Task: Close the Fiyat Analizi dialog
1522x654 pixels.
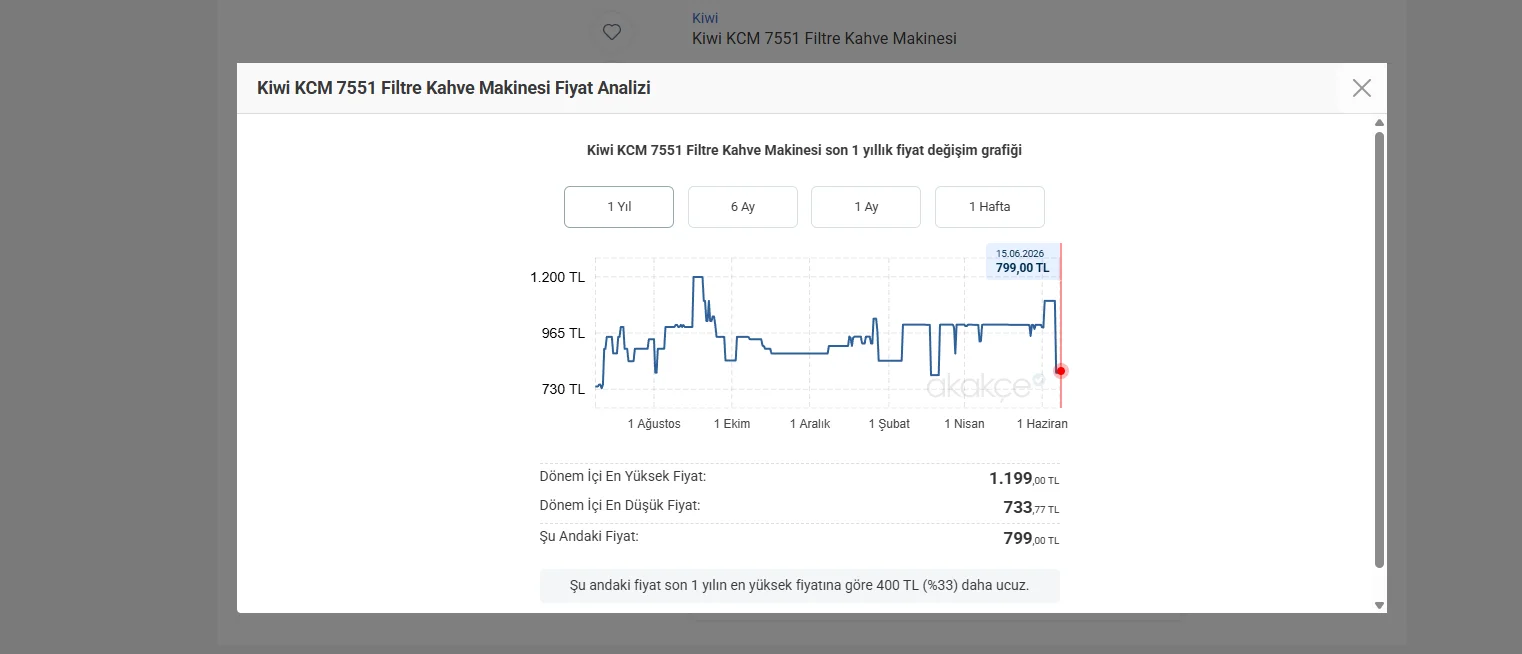Action: 1361,88
